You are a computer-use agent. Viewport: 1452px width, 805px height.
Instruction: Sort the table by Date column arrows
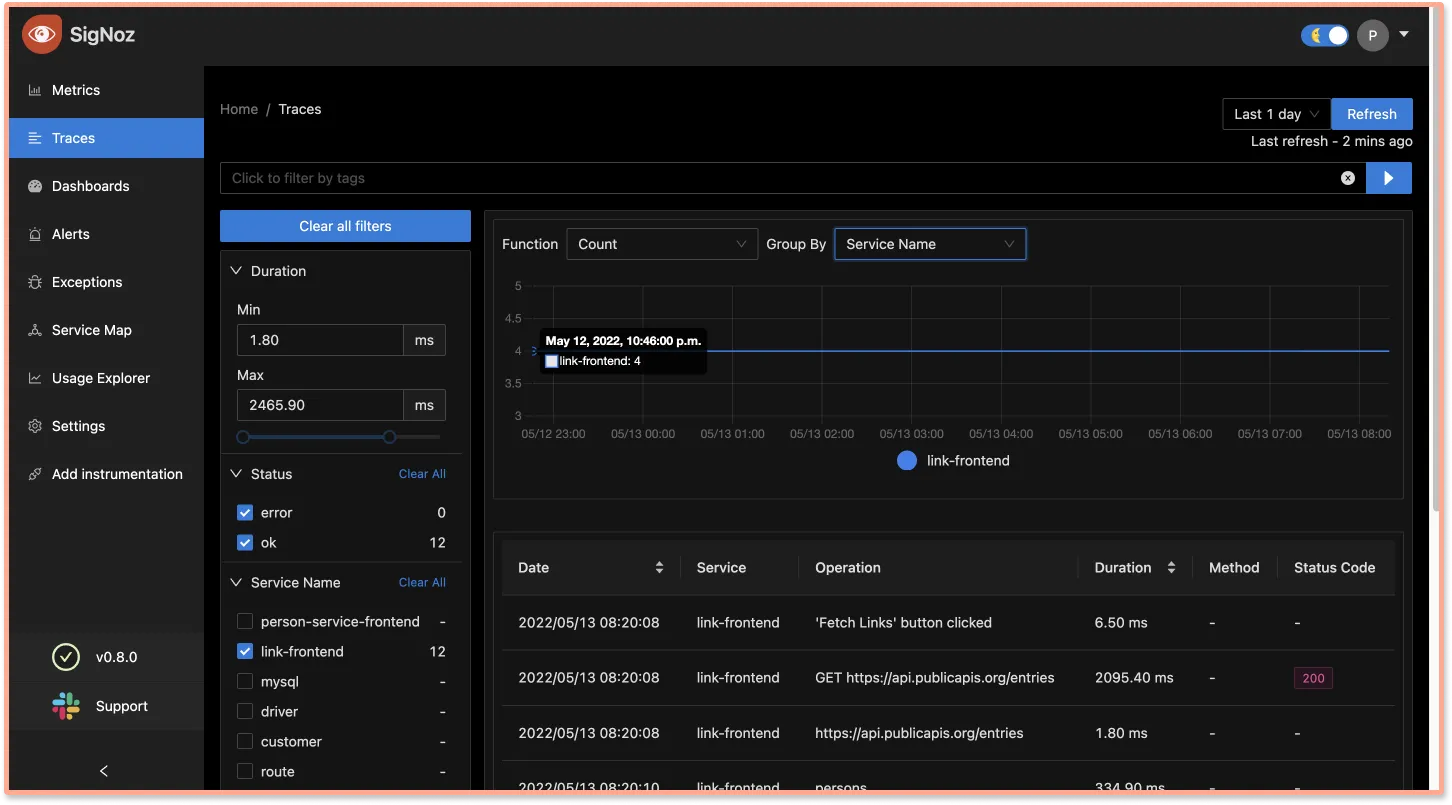659,567
